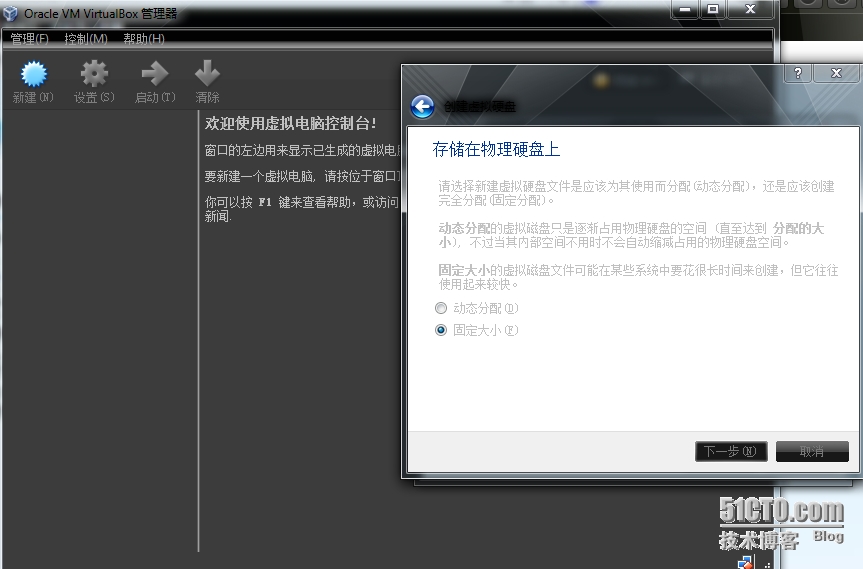This screenshot has width=863, height=569.
Task: Maximize the VirtualBox manager window
Action: point(713,9)
